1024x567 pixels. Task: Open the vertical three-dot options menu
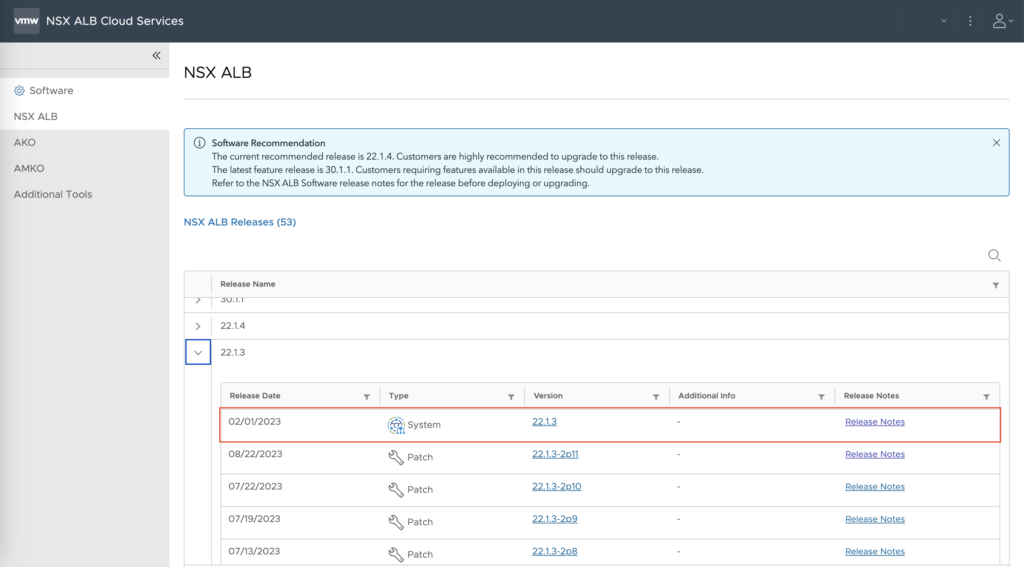point(970,21)
